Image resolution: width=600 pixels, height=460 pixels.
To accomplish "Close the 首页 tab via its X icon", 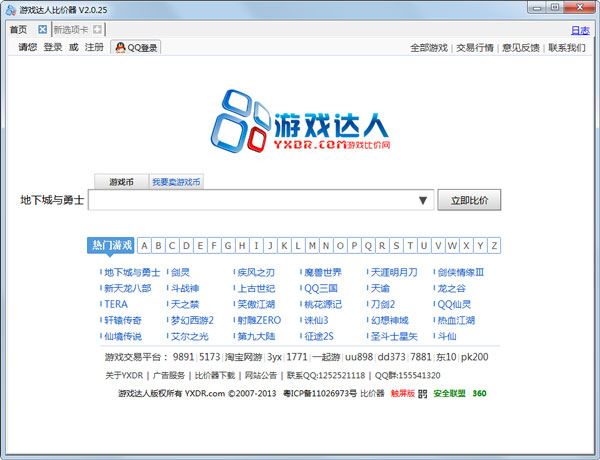I will coord(42,29).
